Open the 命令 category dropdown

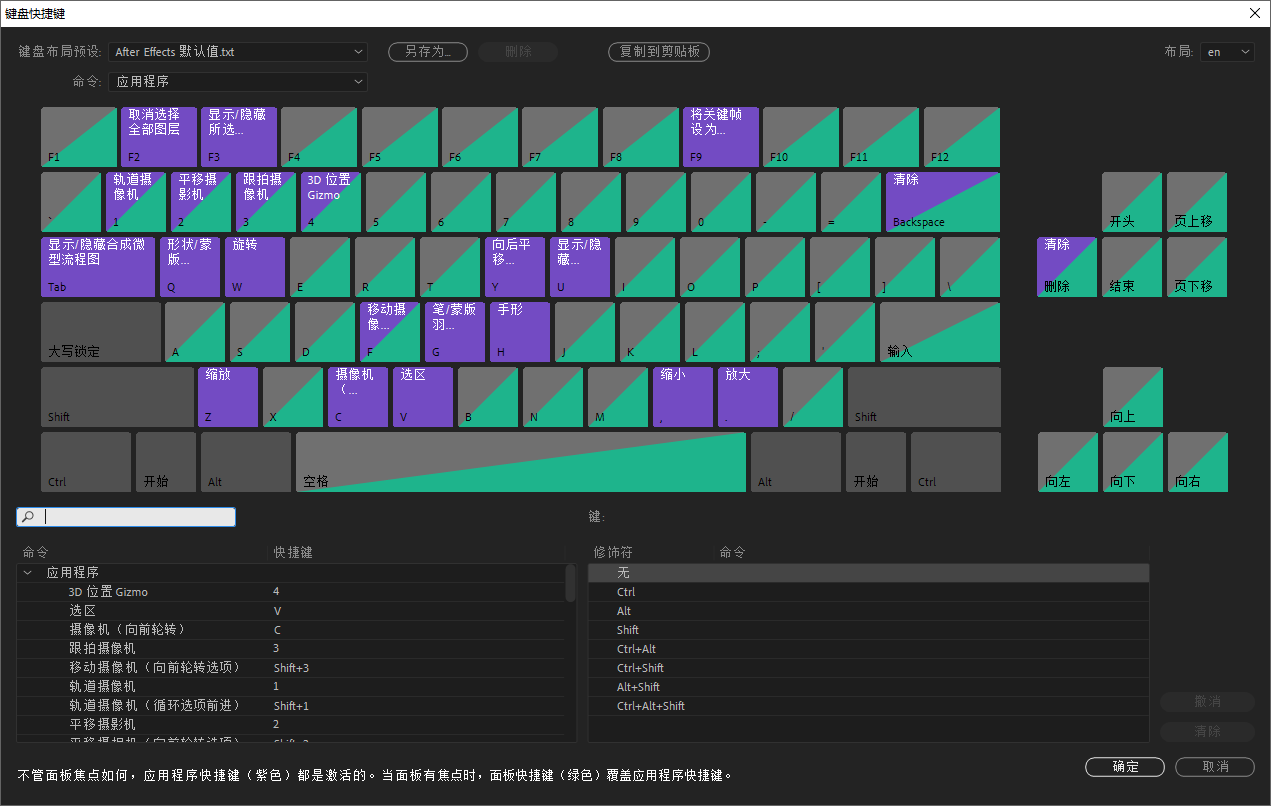click(237, 82)
